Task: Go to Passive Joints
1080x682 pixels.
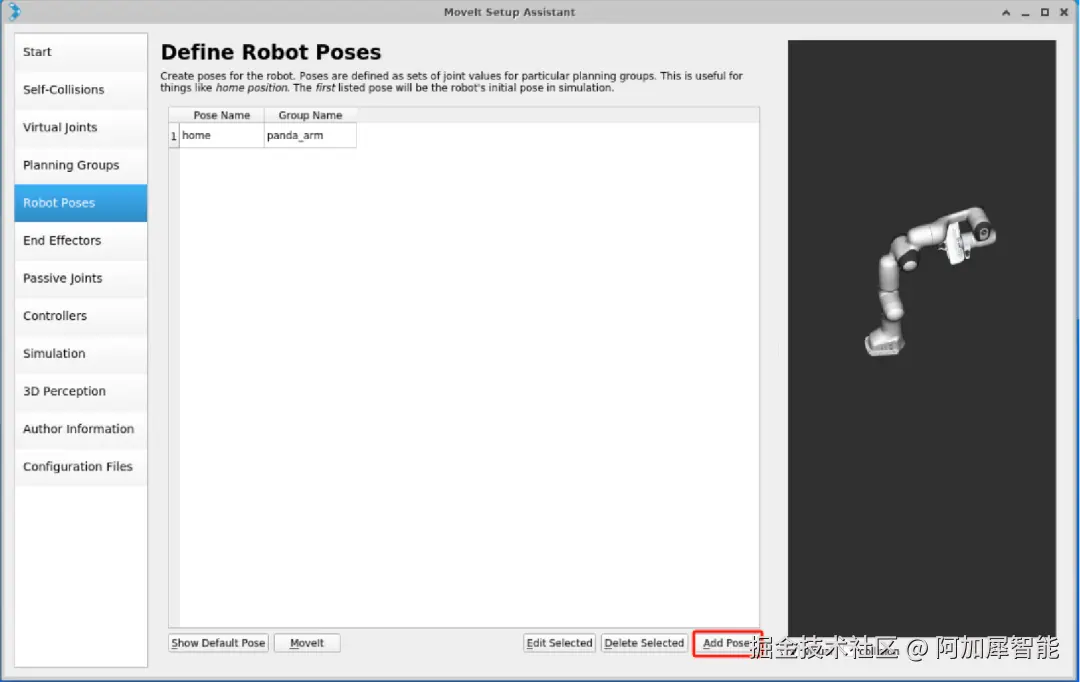Action: coord(81,278)
